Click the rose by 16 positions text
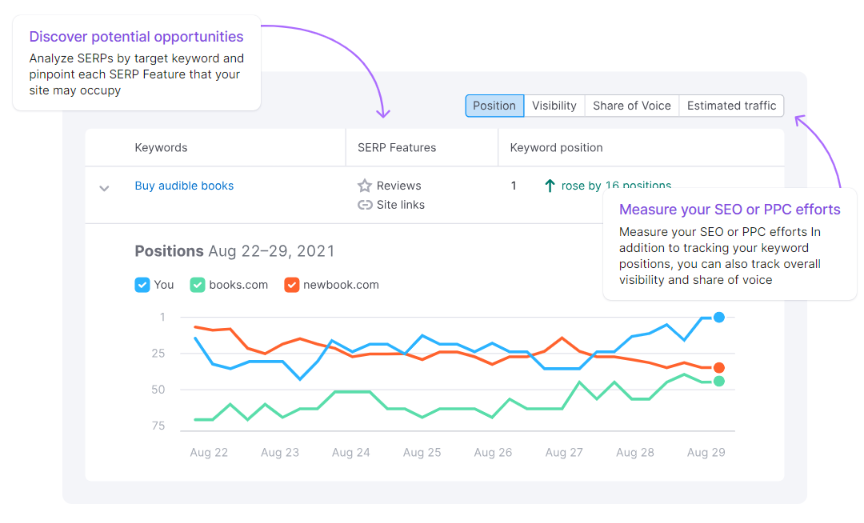The image size is (864, 523). point(616,185)
